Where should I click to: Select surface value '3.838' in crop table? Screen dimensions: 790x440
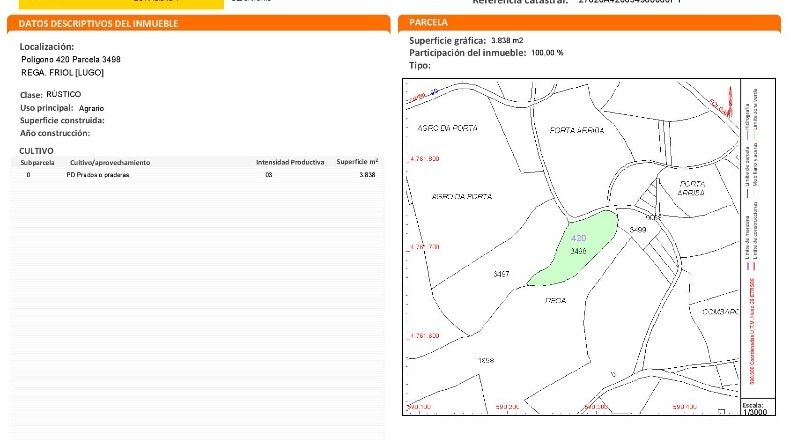pos(367,175)
